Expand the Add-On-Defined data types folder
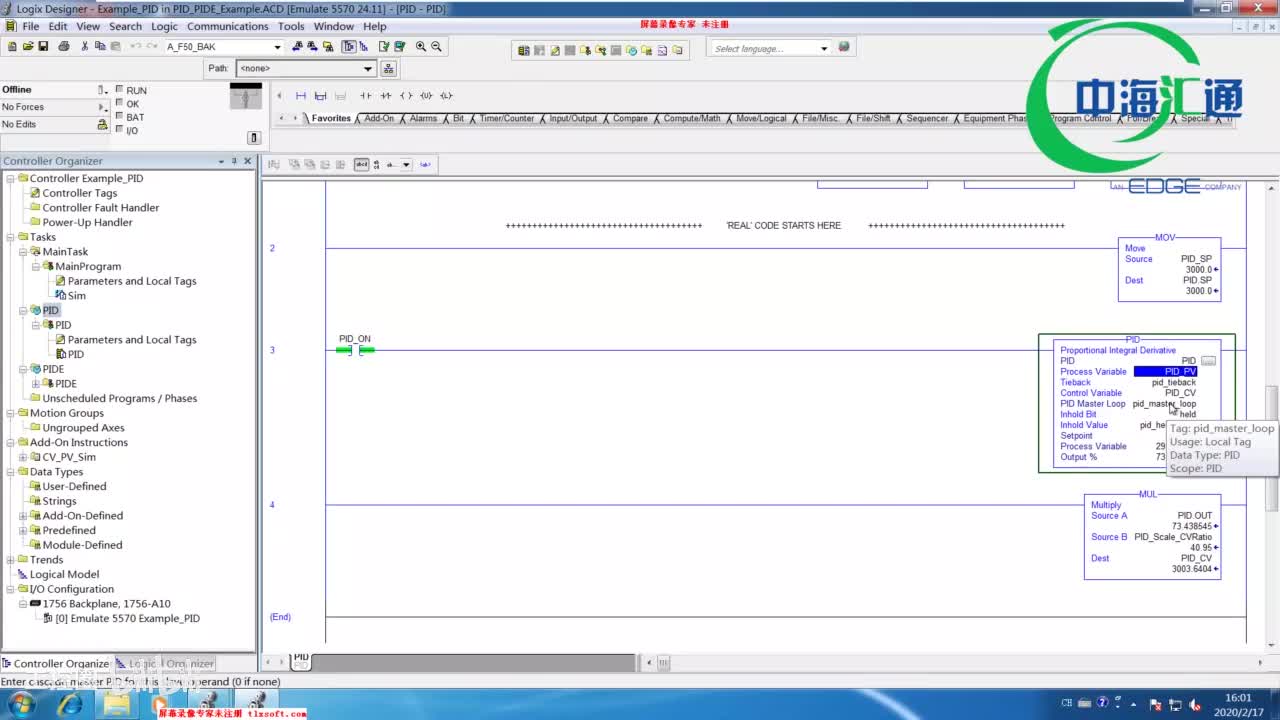 click(x=23, y=516)
